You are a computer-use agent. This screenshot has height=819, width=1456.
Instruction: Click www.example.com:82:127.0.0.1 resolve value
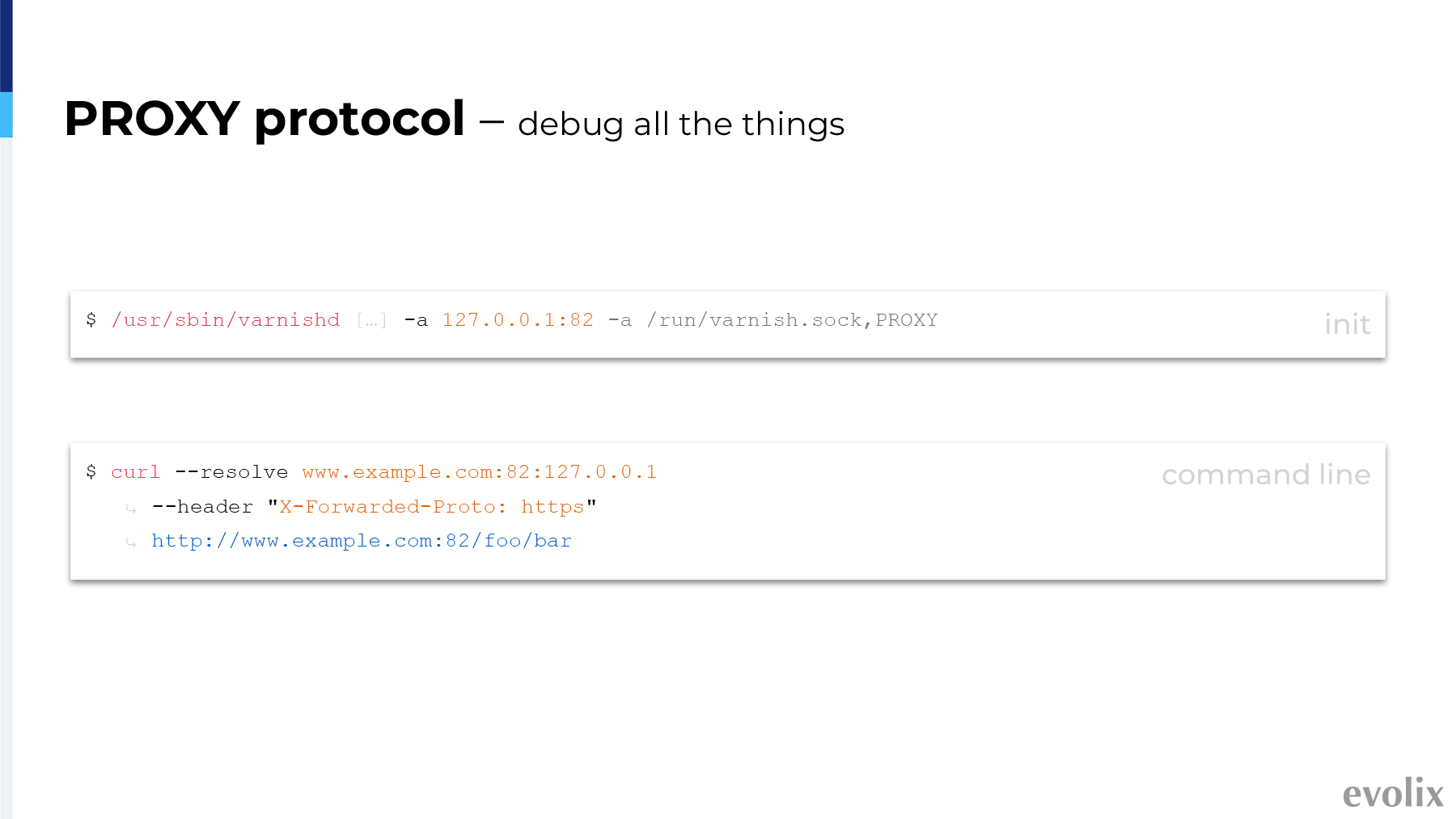click(480, 472)
